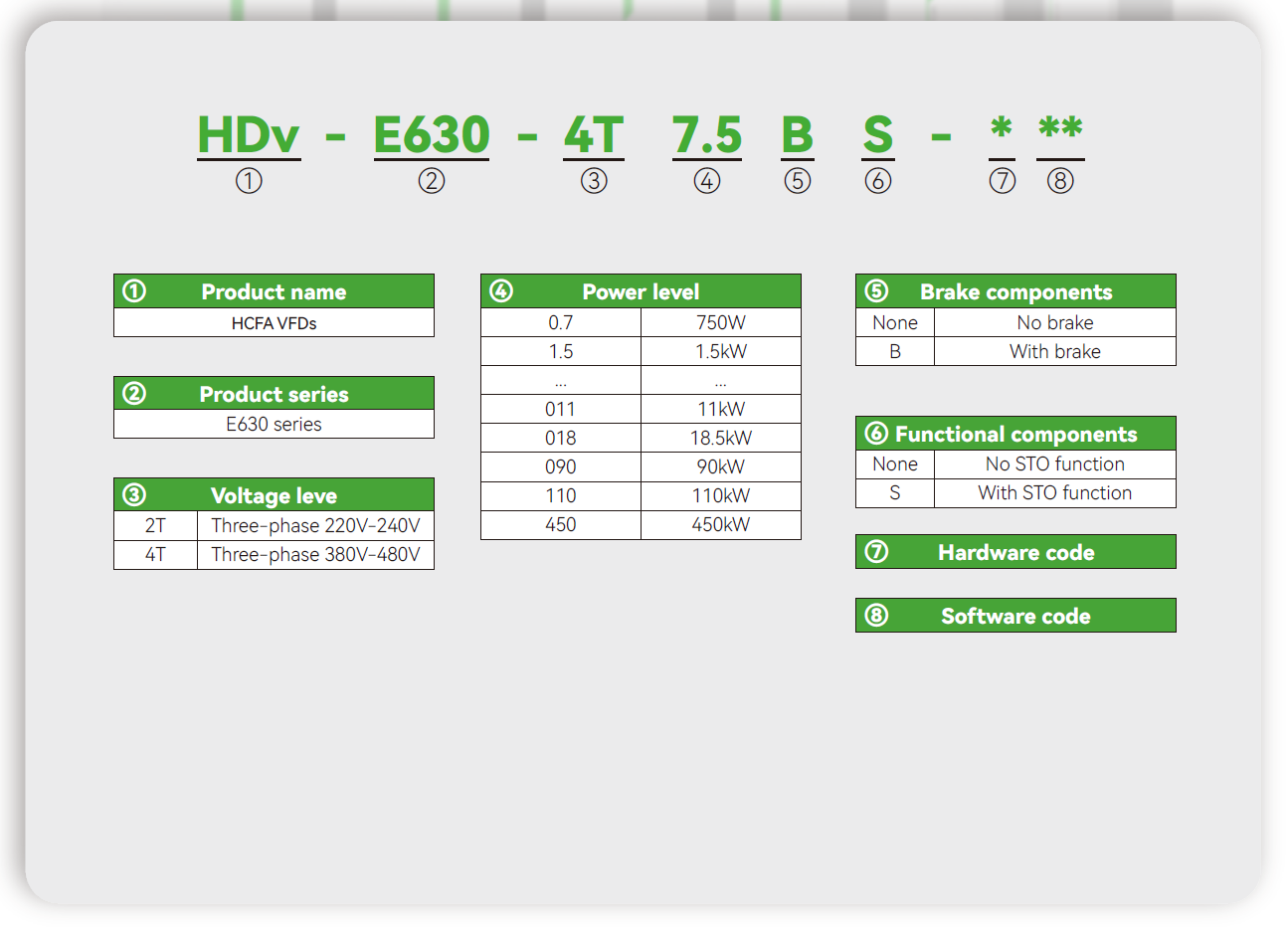Screen dimensions: 1288x927
Task: Select the HCFA VFDs cell
Action: click(274, 323)
